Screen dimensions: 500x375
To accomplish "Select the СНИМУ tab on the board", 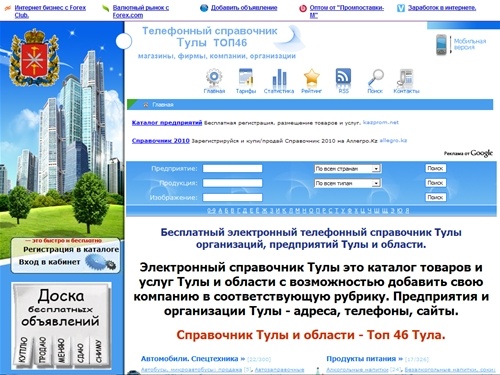I will coord(98,351).
